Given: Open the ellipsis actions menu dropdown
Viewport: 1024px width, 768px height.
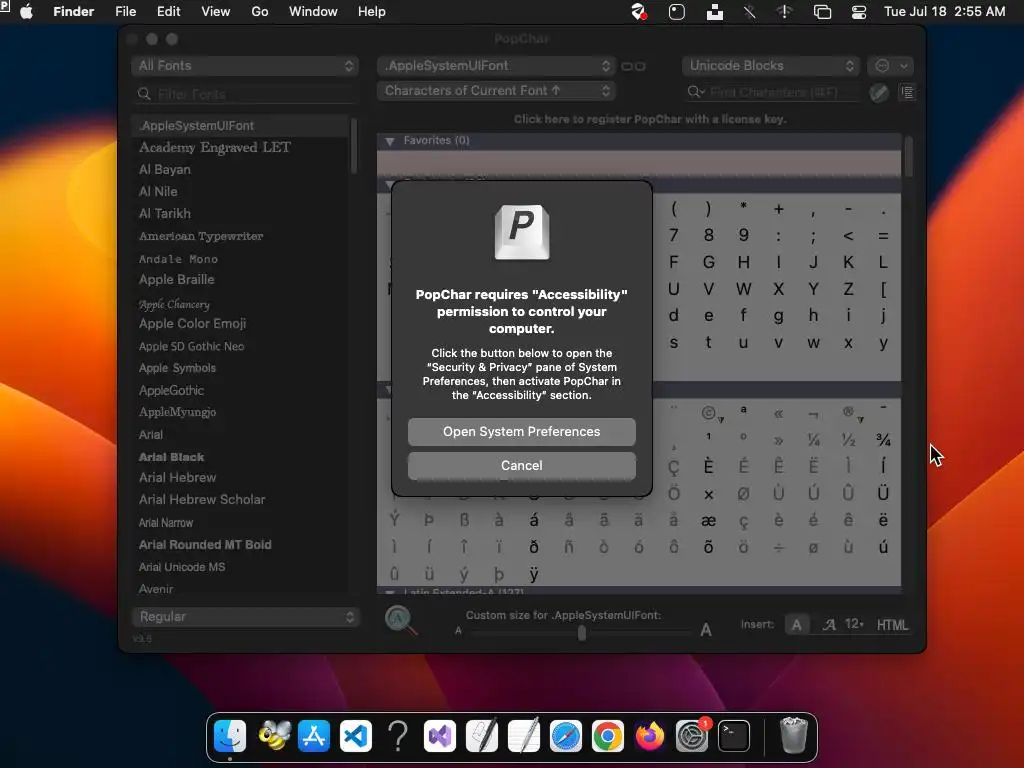Looking at the screenshot, I should pyautogui.click(x=890, y=65).
